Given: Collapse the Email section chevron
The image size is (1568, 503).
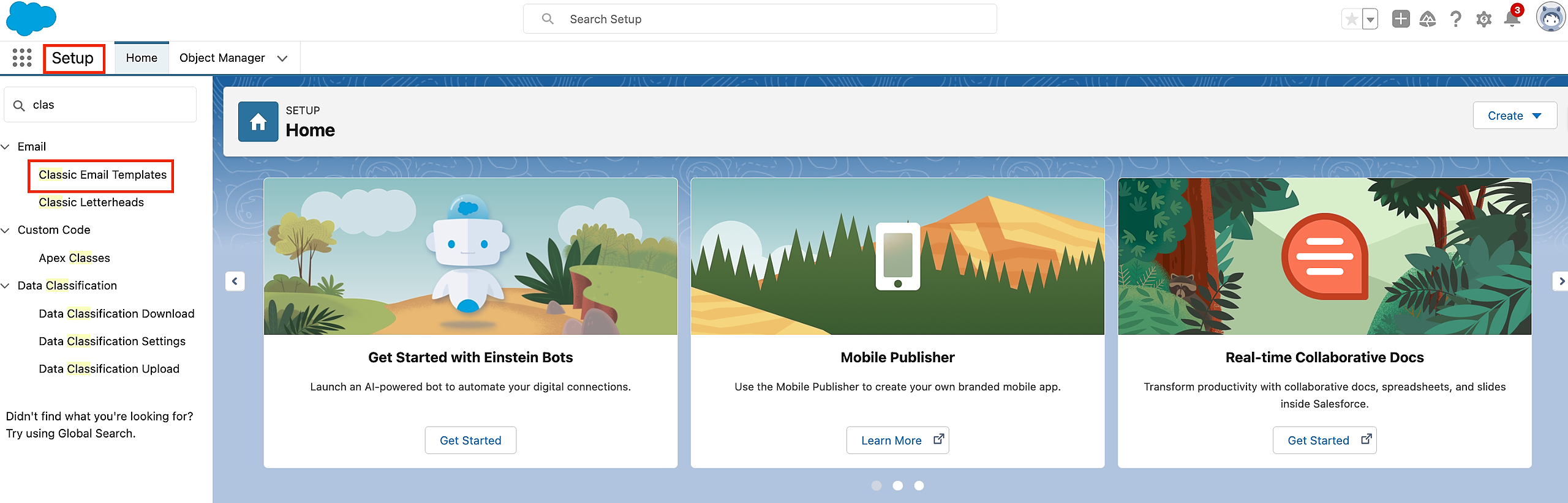Looking at the screenshot, I should [6, 147].
